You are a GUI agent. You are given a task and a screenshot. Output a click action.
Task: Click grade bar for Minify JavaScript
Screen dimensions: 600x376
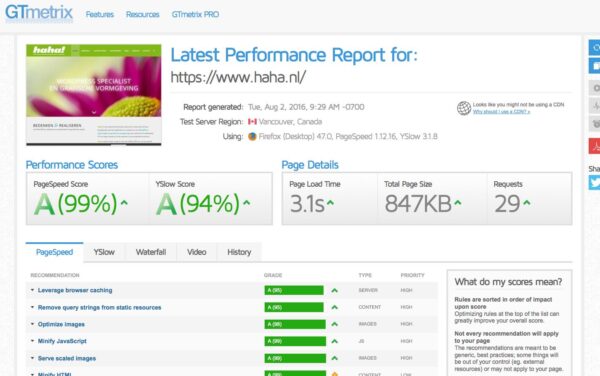point(295,341)
